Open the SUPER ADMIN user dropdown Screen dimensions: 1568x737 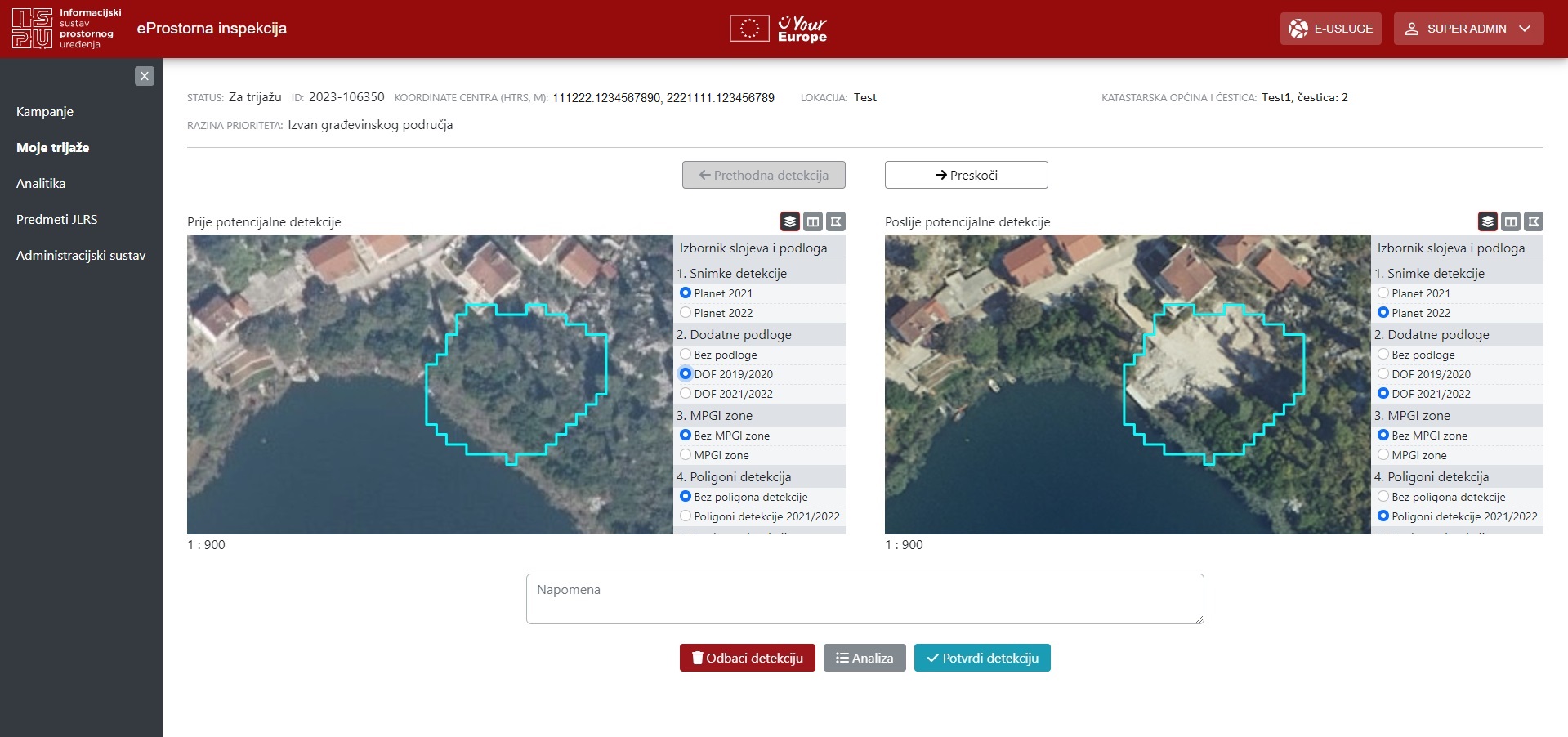[x=1468, y=29]
